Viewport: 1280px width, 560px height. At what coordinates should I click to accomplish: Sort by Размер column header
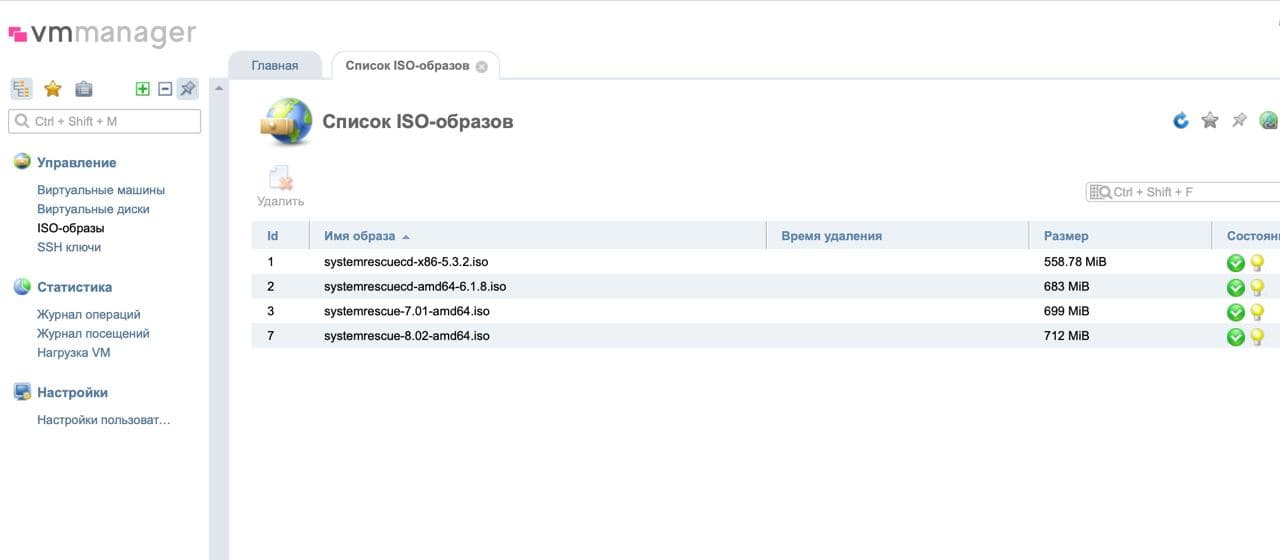click(x=1120, y=236)
